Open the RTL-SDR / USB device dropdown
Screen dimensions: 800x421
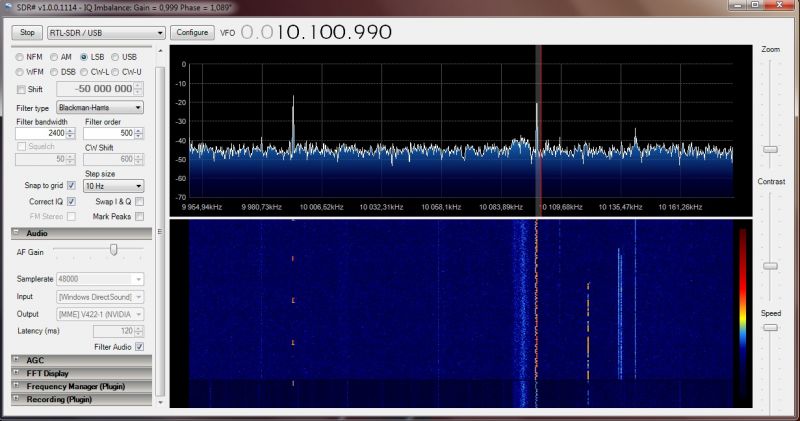(x=106, y=33)
